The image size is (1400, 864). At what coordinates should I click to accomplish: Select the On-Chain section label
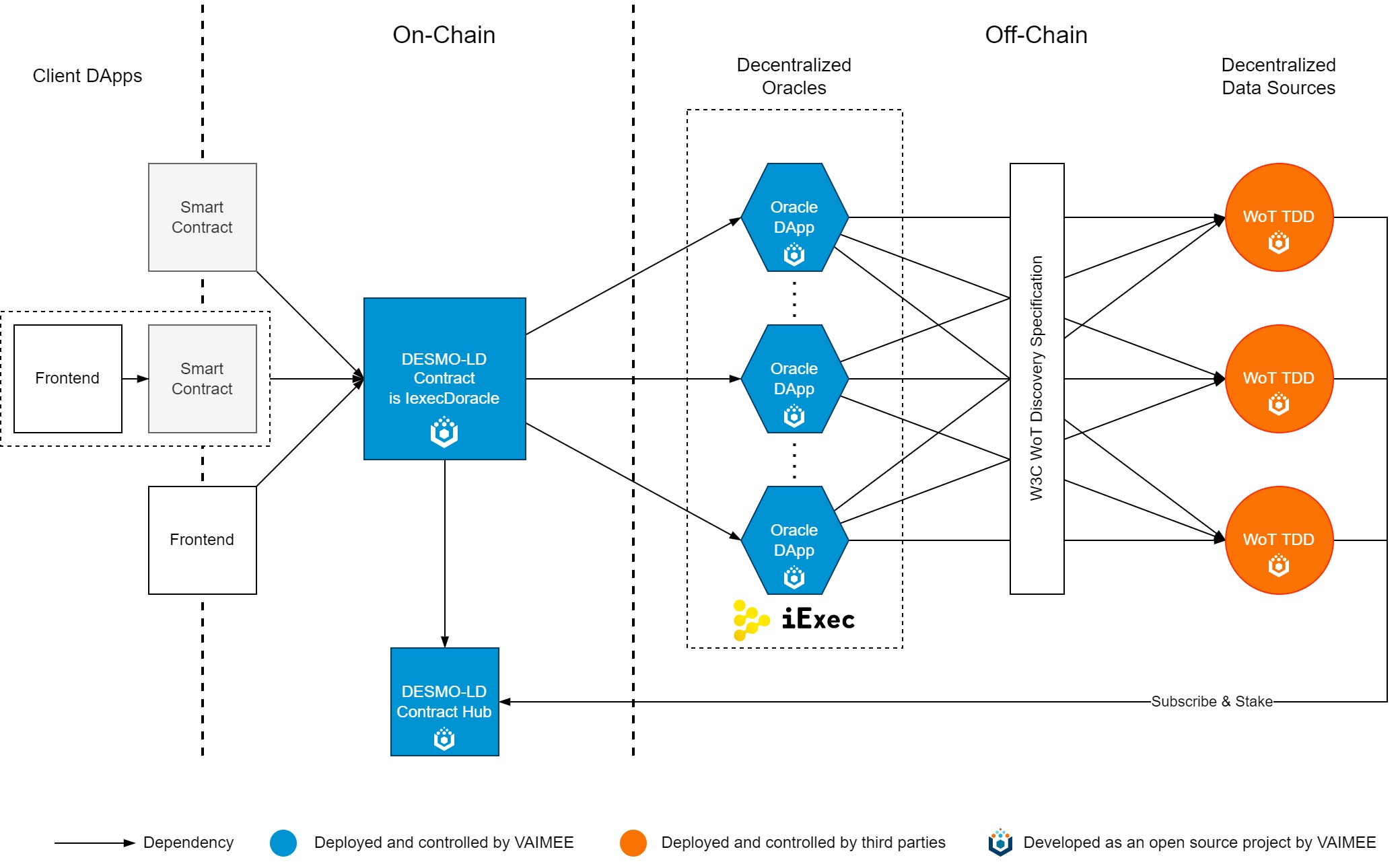[x=451, y=35]
